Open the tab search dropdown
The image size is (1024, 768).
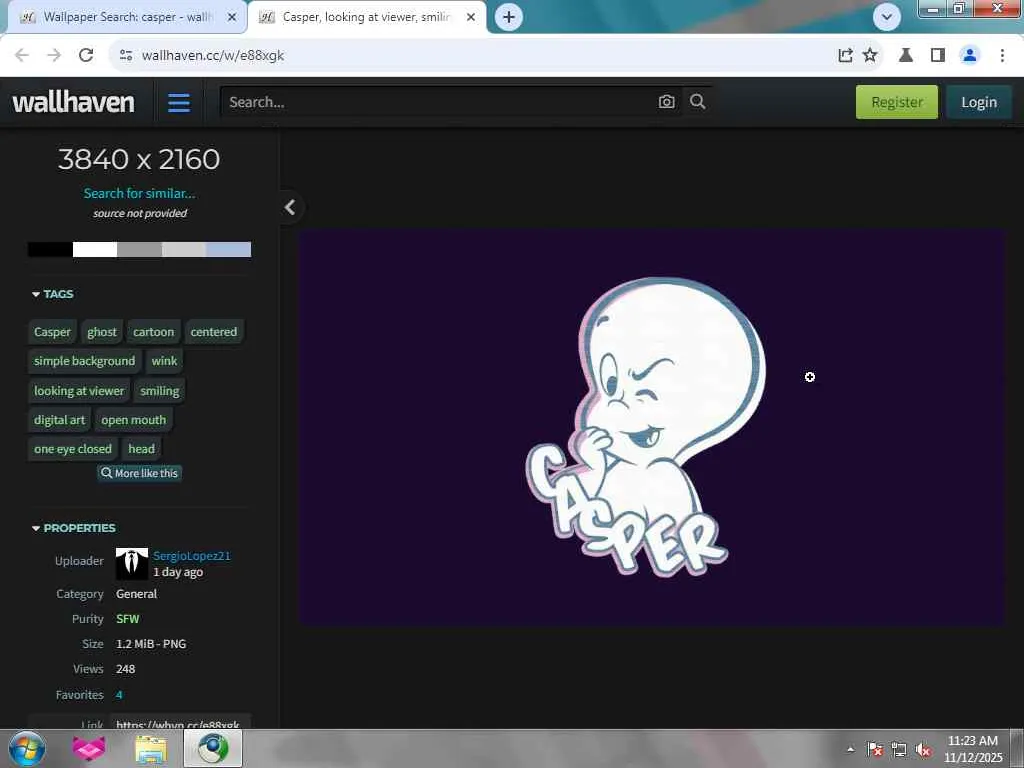coord(887,17)
